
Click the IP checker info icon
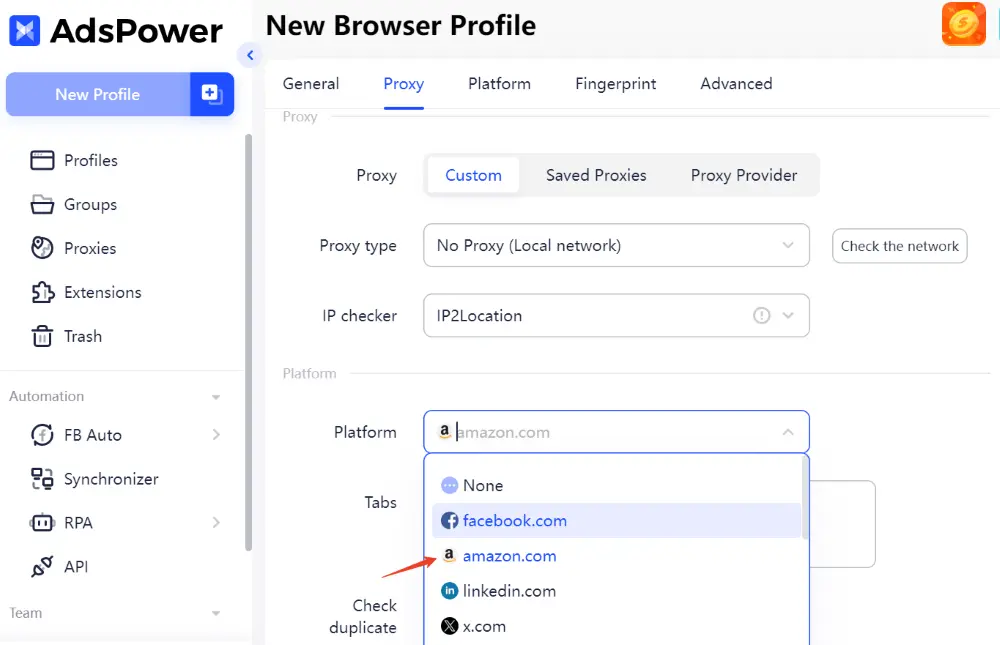(x=761, y=315)
